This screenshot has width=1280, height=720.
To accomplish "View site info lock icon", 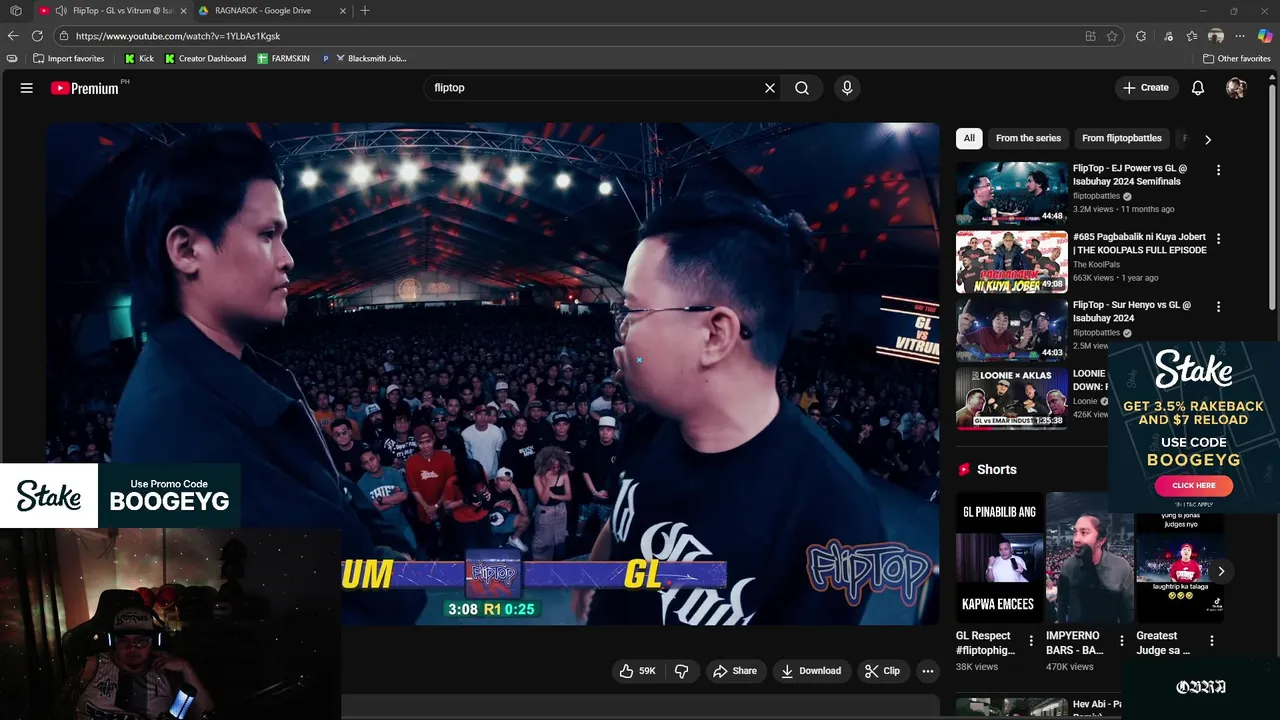I will pos(64,36).
